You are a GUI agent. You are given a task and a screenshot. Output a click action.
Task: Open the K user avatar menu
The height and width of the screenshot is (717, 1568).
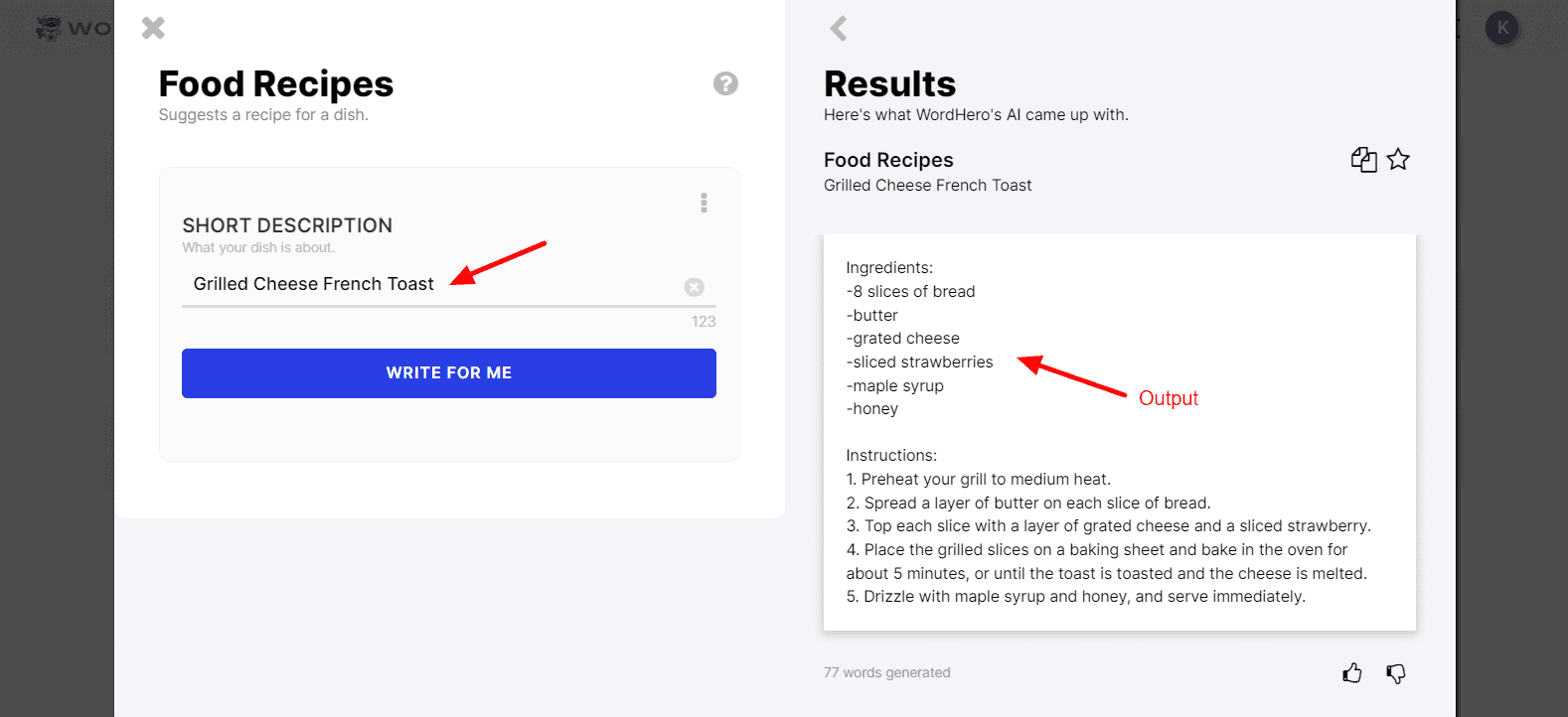coord(1501,28)
